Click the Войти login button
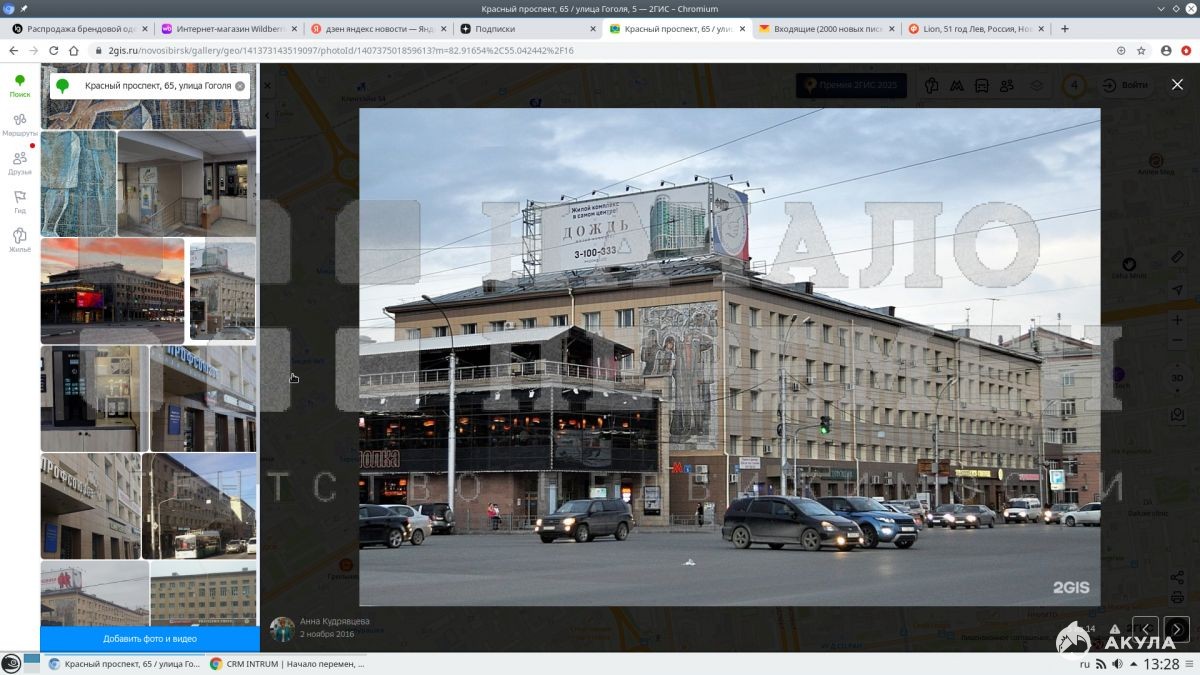 (1125, 85)
